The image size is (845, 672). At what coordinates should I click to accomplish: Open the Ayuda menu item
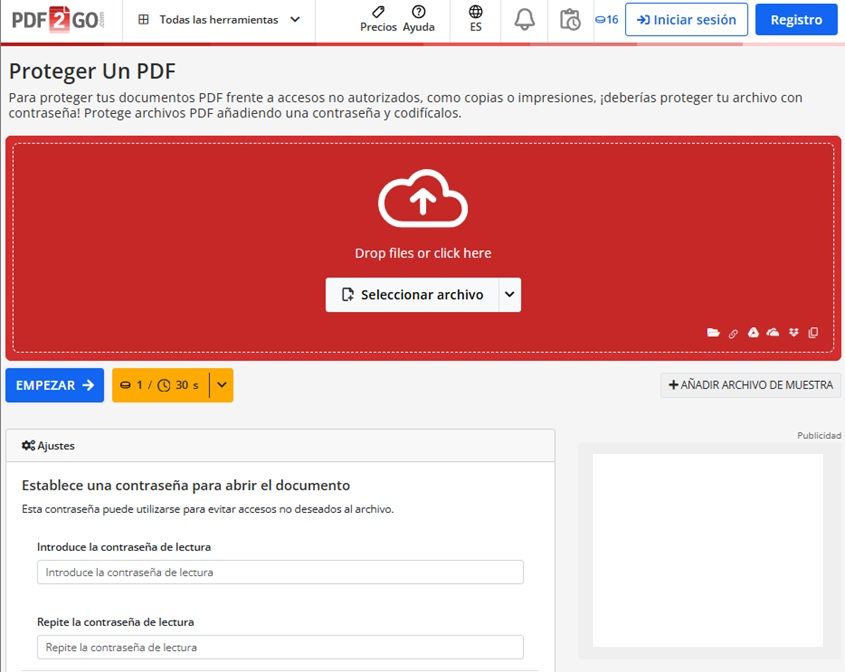[419, 19]
